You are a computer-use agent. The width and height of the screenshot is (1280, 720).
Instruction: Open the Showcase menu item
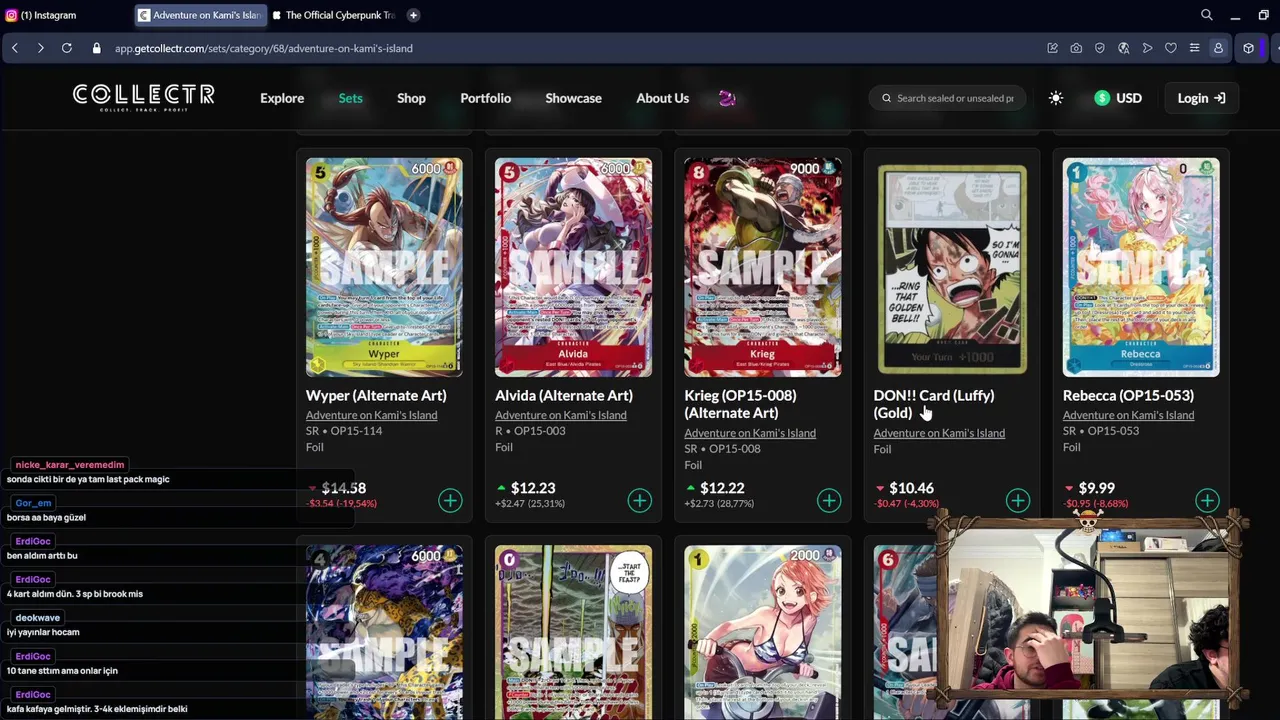[x=573, y=98]
